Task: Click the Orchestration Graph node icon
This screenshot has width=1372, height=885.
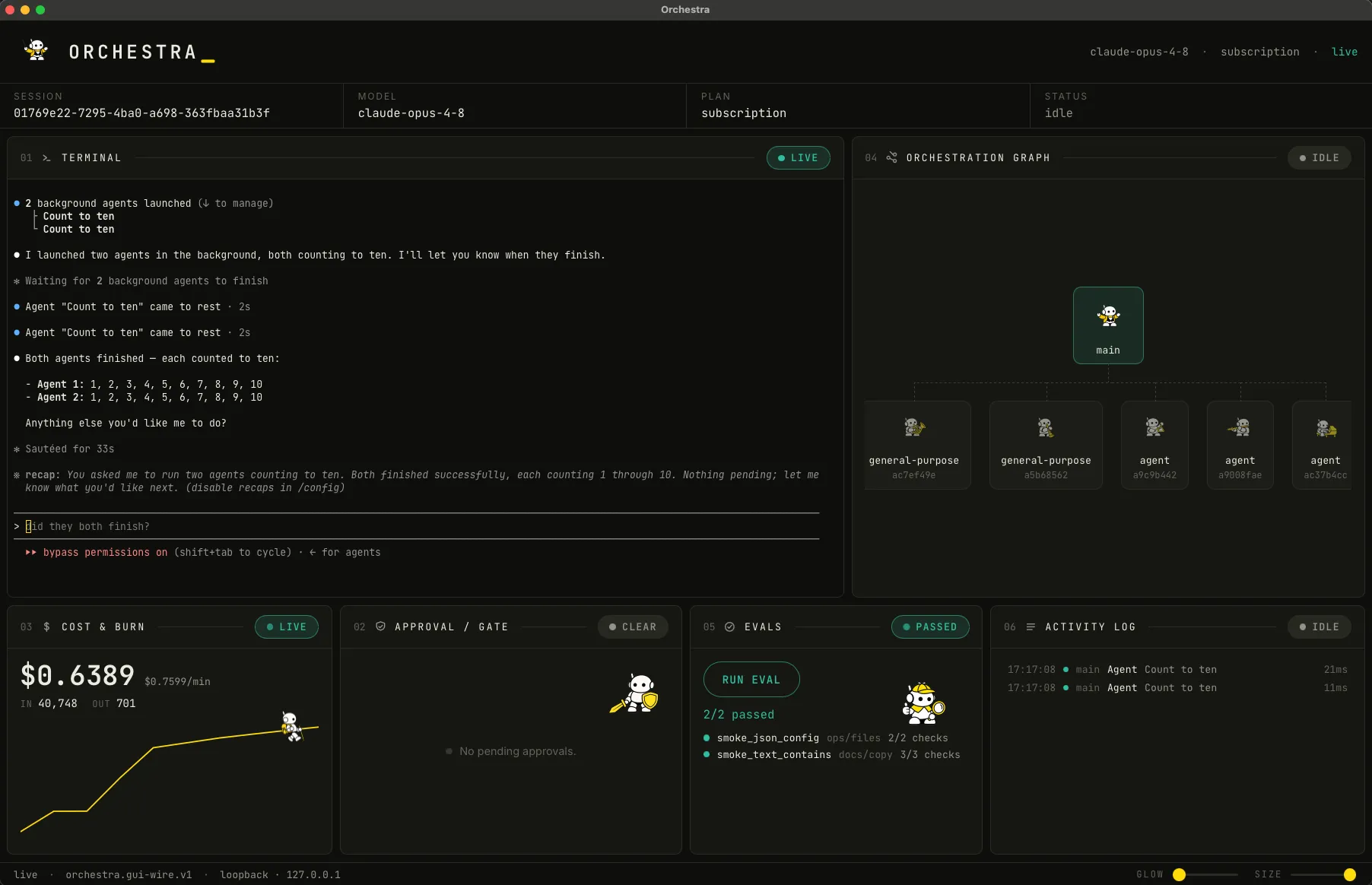Action: (x=892, y=157)
